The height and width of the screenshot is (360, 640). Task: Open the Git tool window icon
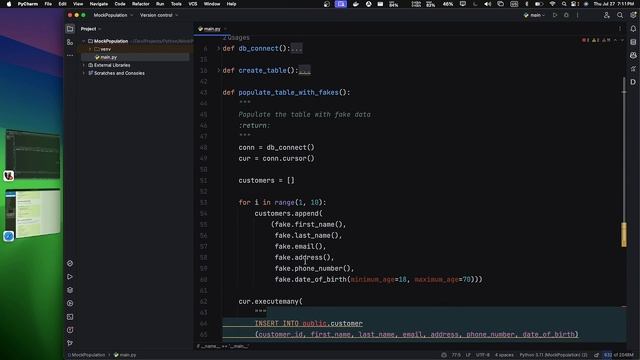coord(70,343)
